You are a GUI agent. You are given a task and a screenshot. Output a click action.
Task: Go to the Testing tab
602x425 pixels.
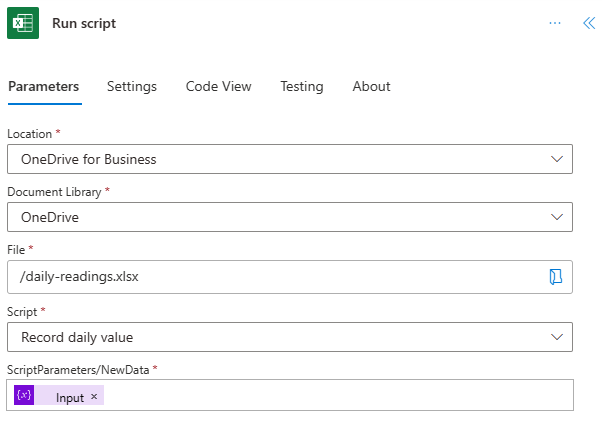coord(301,87)
